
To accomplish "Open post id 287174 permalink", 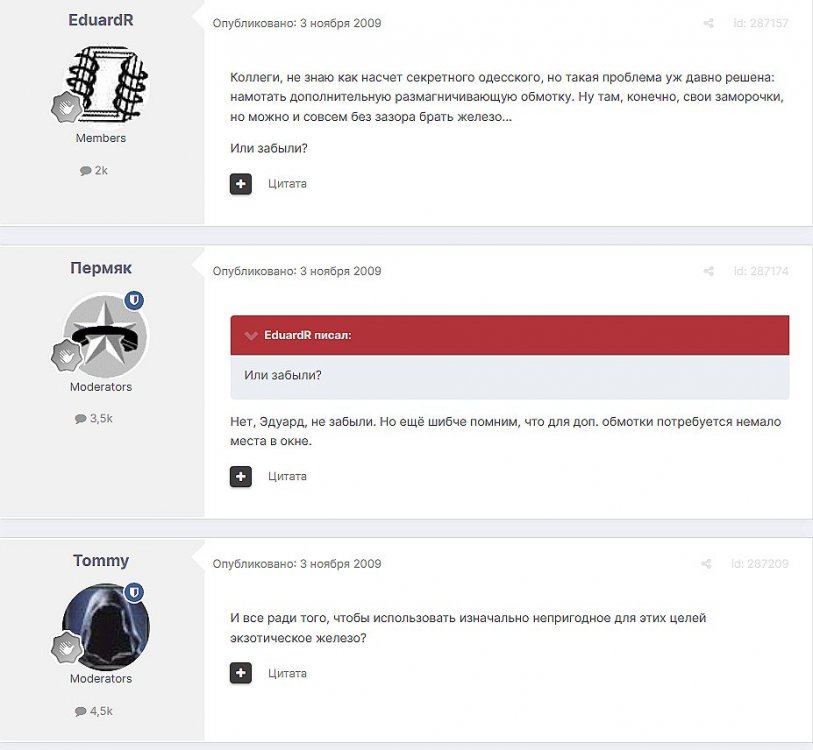I will point(761,271).
